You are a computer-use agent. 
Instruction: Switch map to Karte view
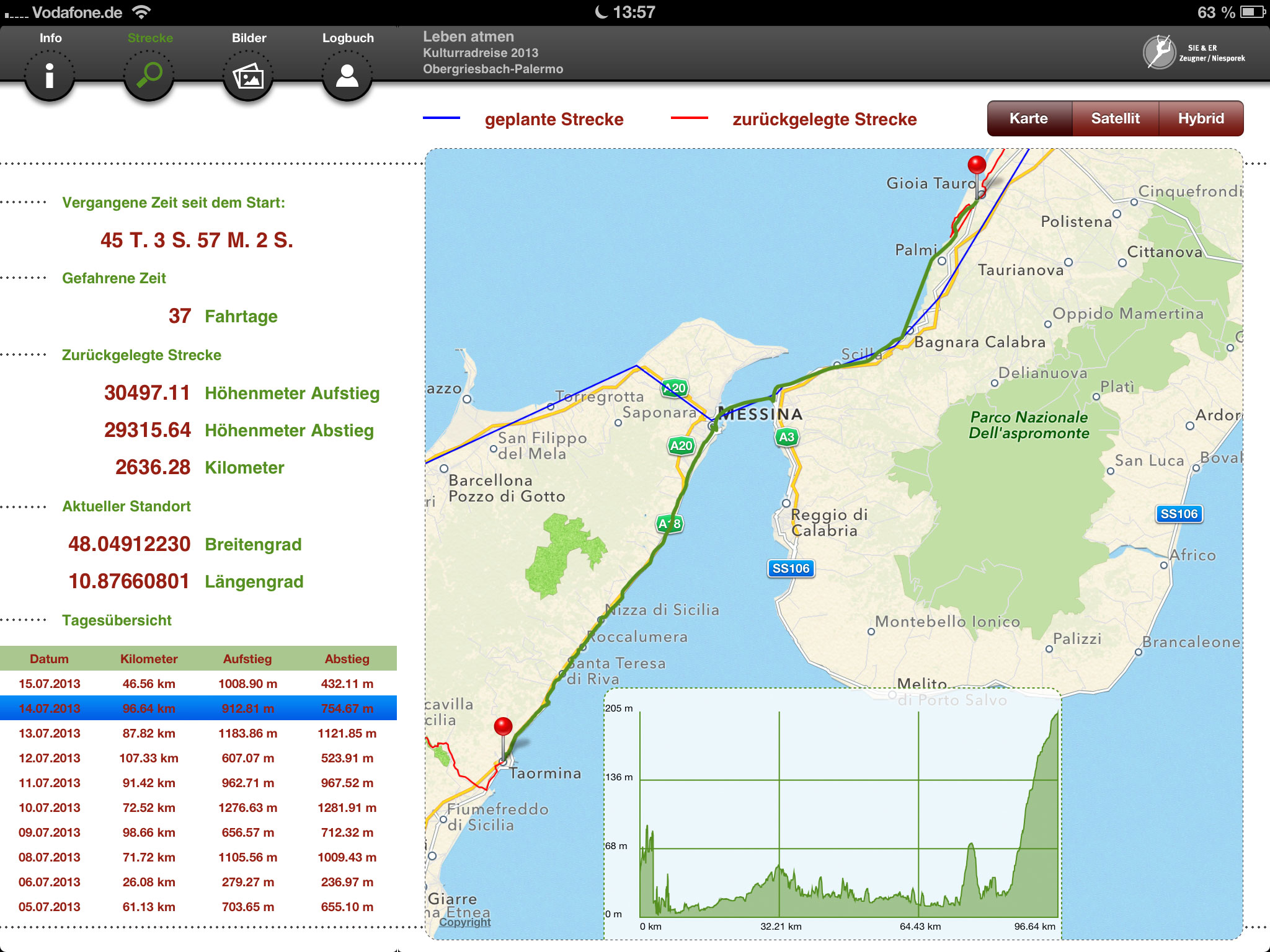tap(1029, 118)
